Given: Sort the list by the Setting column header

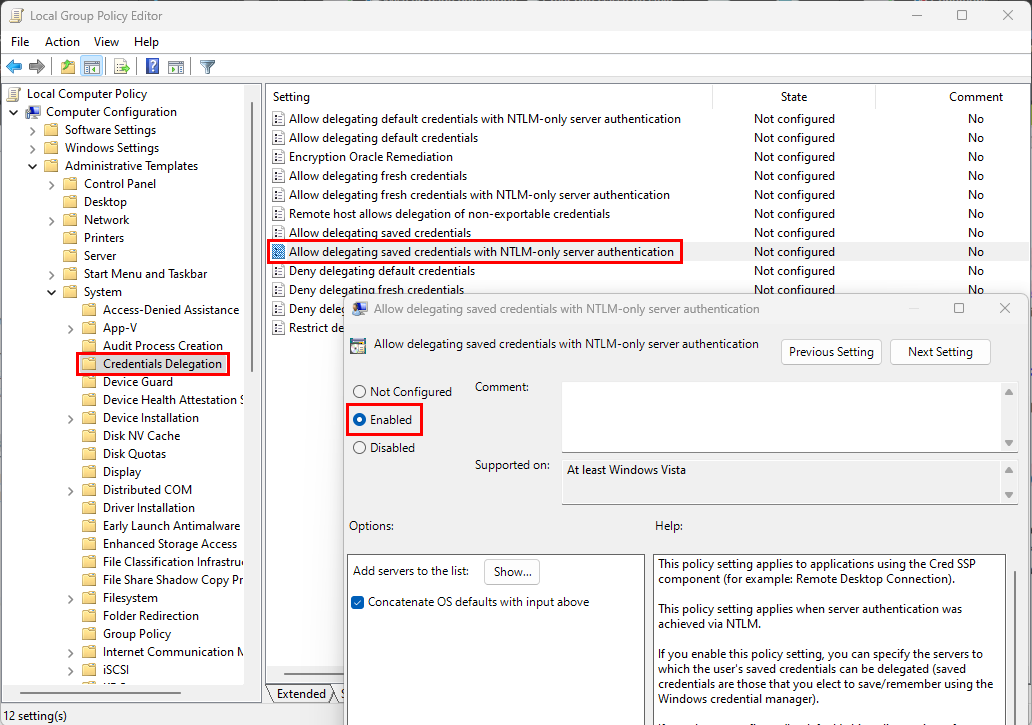Looking at the screenshot, I should point(489,97).
